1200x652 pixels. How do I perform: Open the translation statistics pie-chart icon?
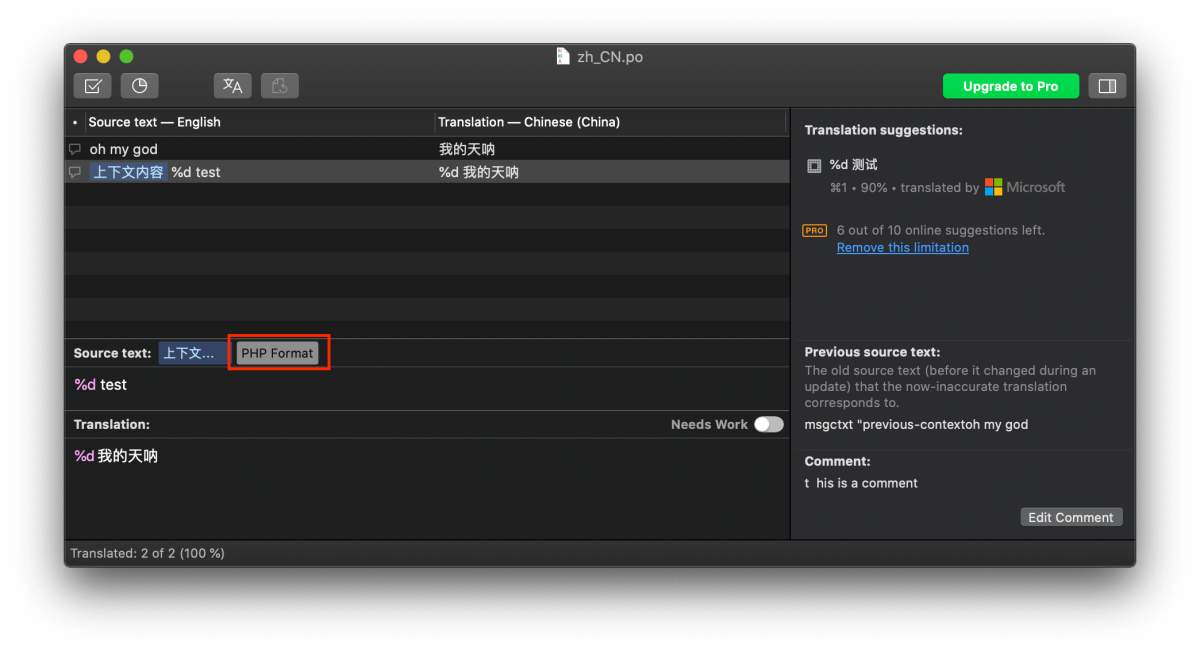click(x=140, y=86)
